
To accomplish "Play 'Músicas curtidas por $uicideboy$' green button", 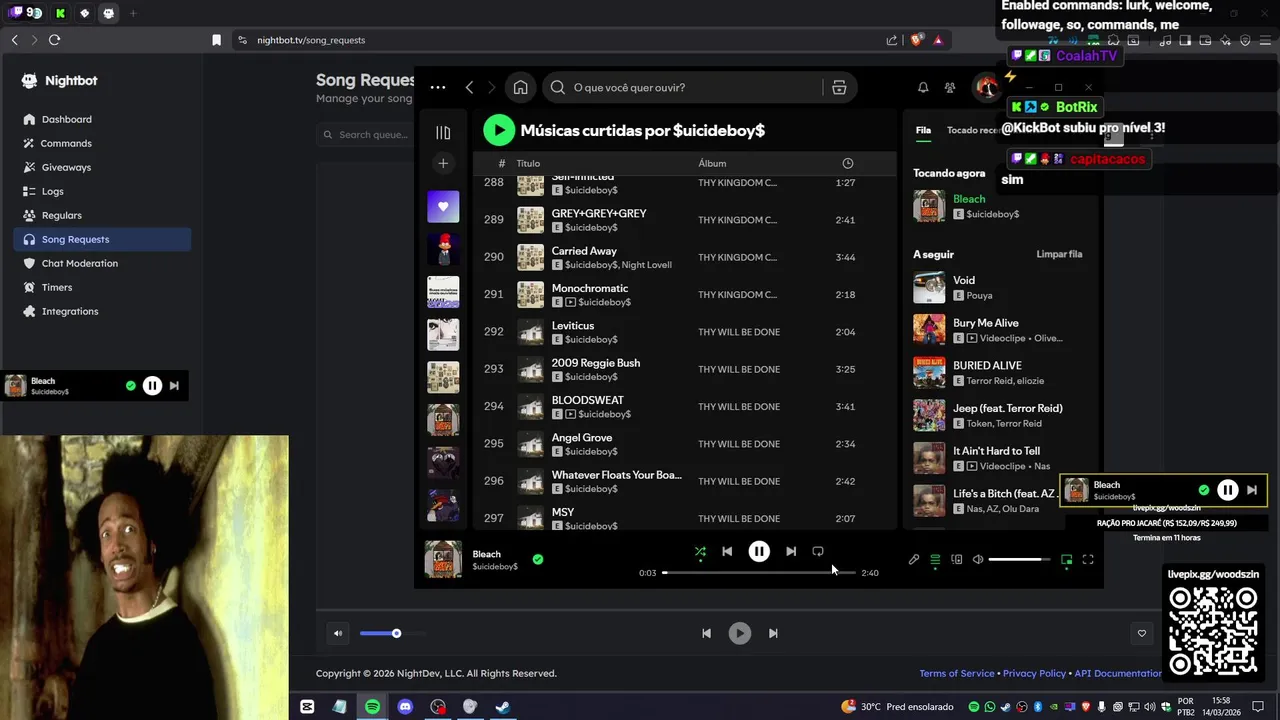I will (499, 130).
